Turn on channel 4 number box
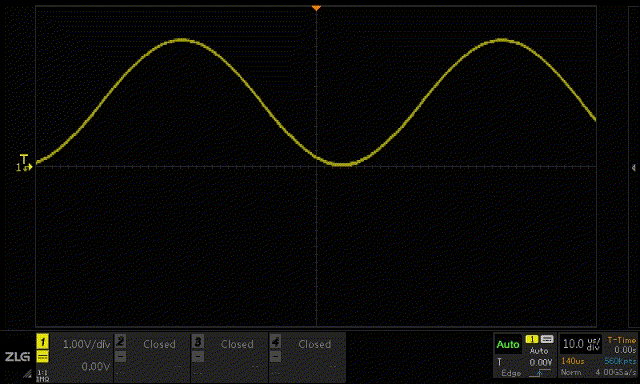Screen dimensions: 640x384 click(275, 342)
